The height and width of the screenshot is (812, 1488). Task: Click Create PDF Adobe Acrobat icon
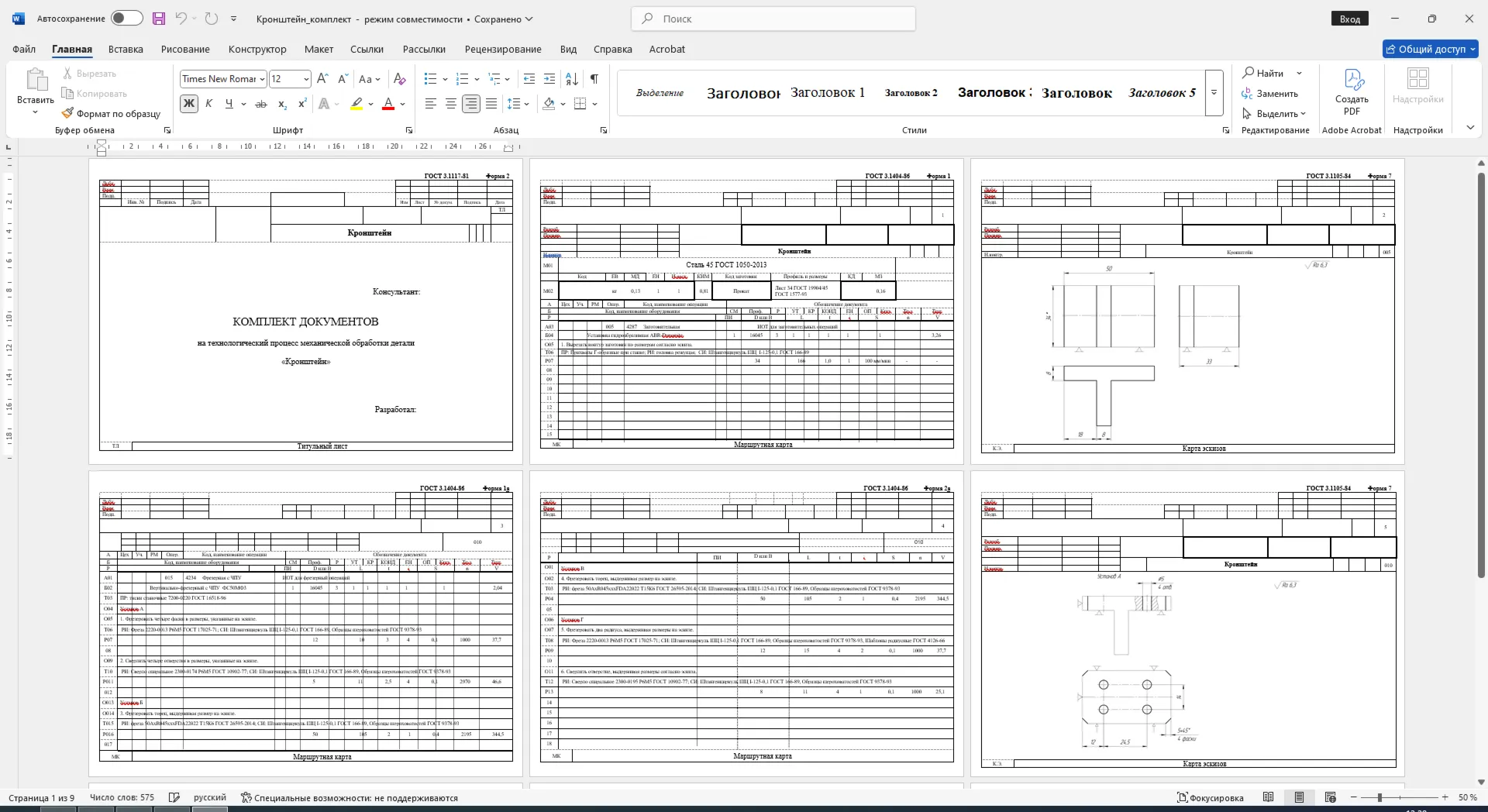1352,92
